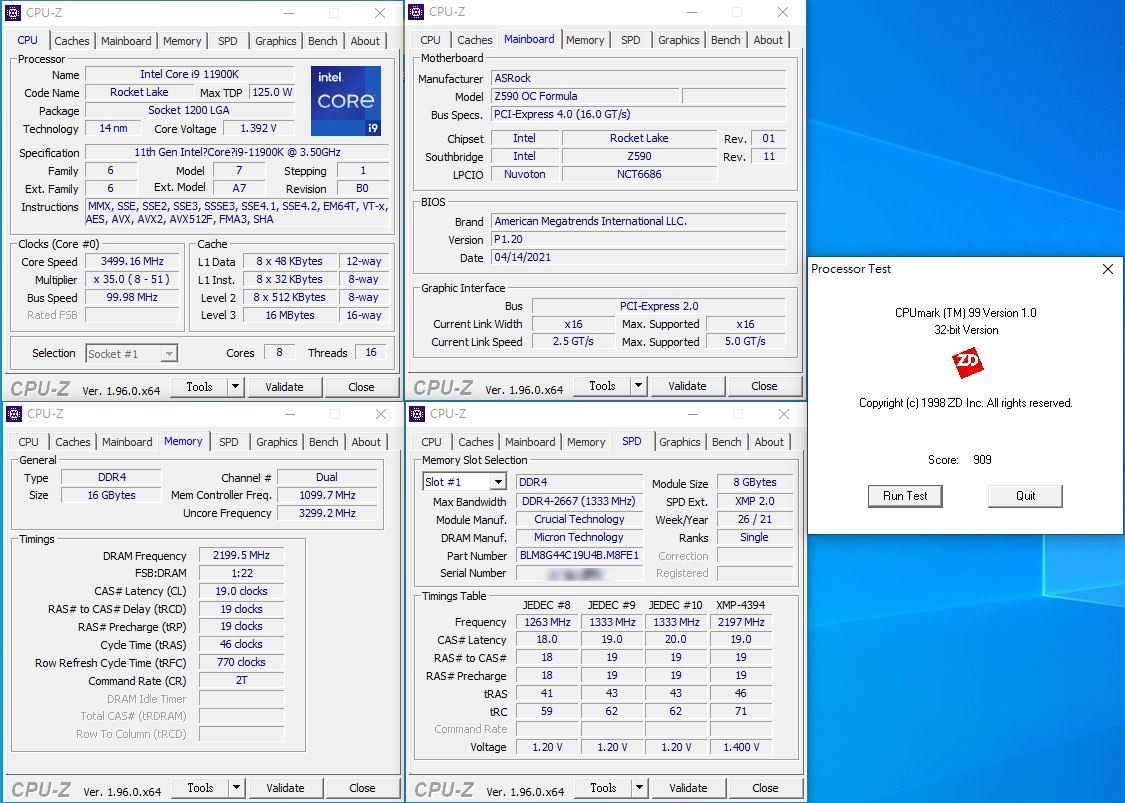Click the Threads count value 16
The height and width of the screenshot is (803, 1125).
coord(371,352)
